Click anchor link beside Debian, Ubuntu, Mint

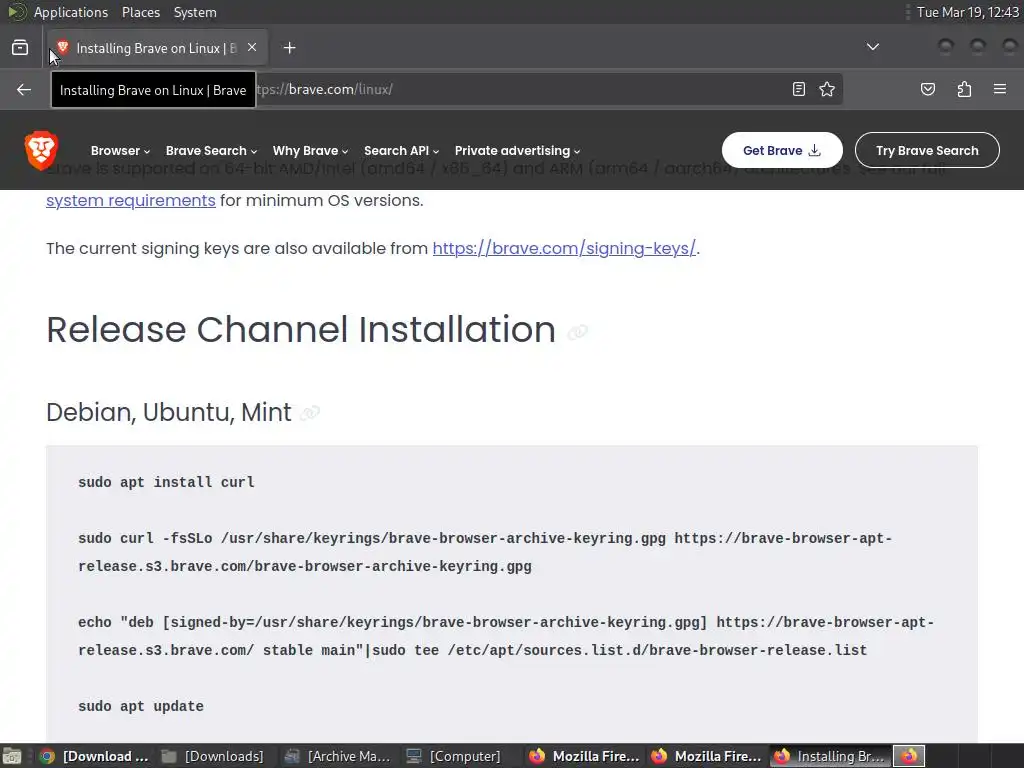[x=310, y=413]
